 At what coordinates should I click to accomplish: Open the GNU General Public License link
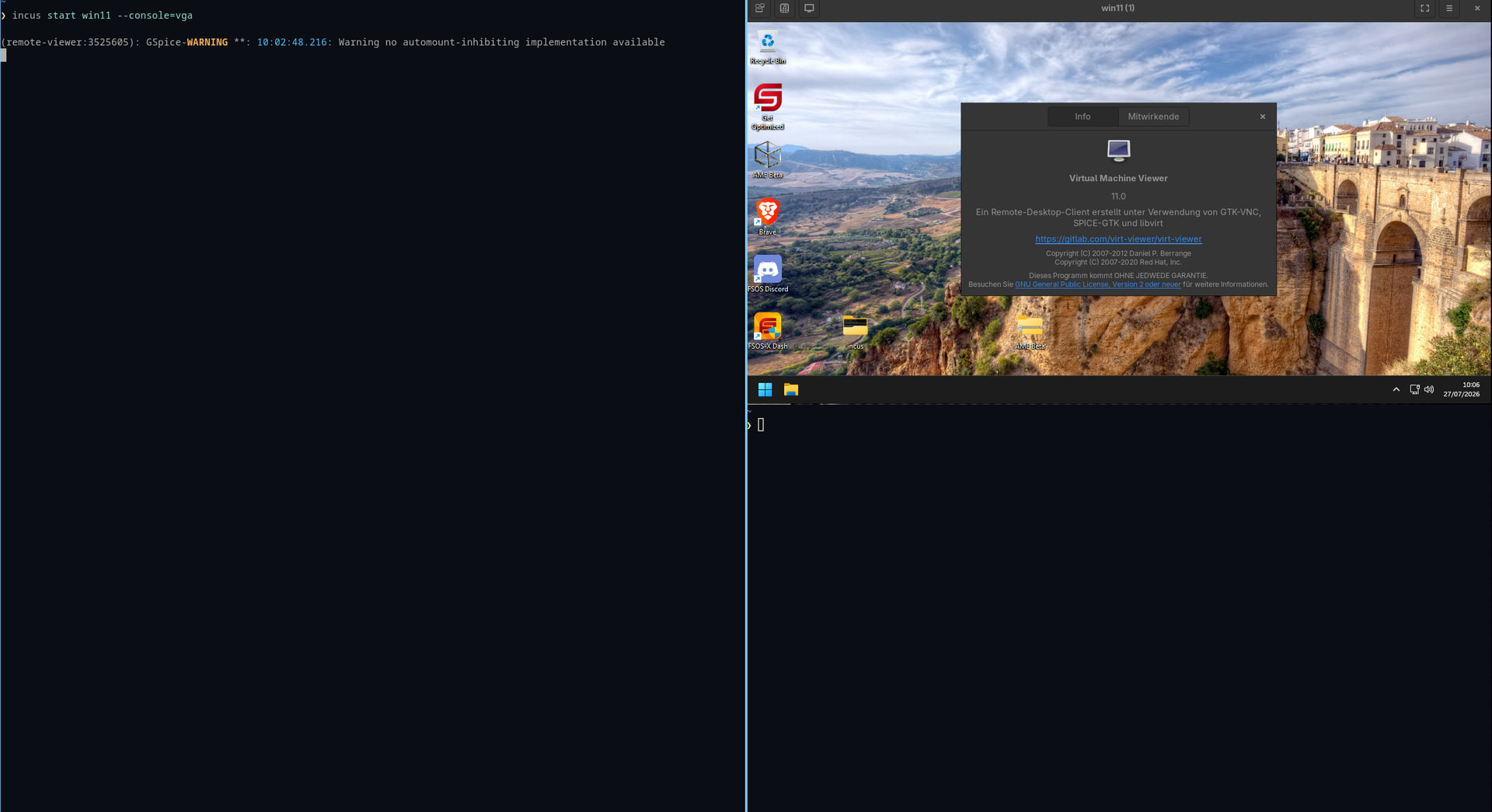(1097, 284)
